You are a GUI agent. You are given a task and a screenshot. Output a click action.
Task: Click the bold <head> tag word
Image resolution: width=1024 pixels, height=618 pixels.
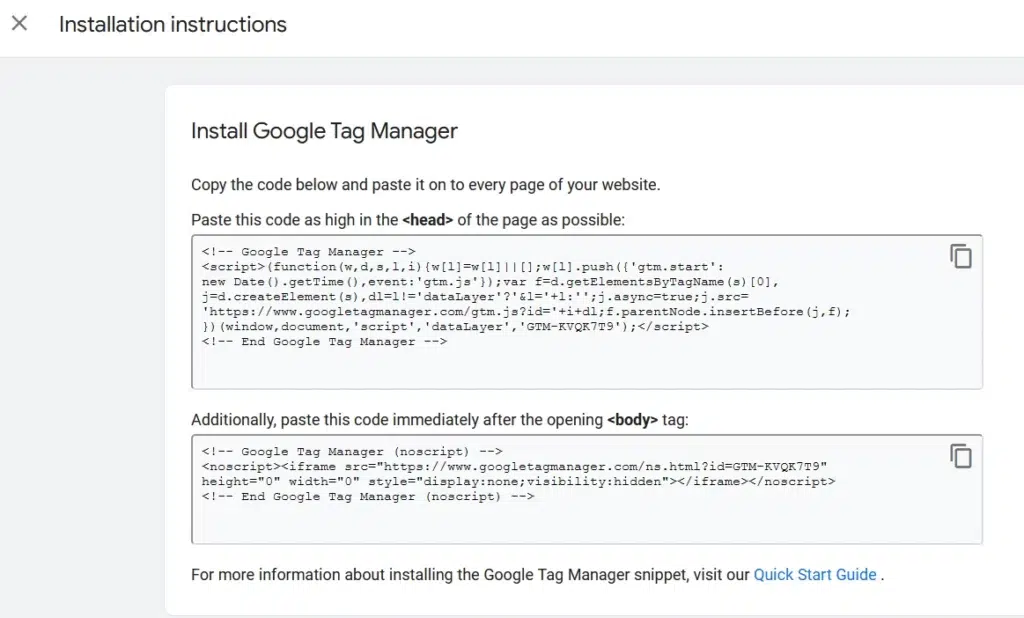click(x=428, y=220)
